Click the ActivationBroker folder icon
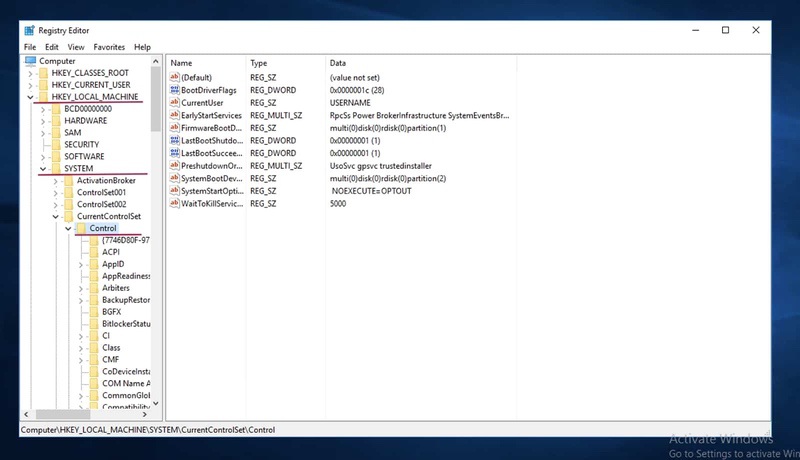The width and height of the screenshot is (800, 460). (x=69, y=181)
